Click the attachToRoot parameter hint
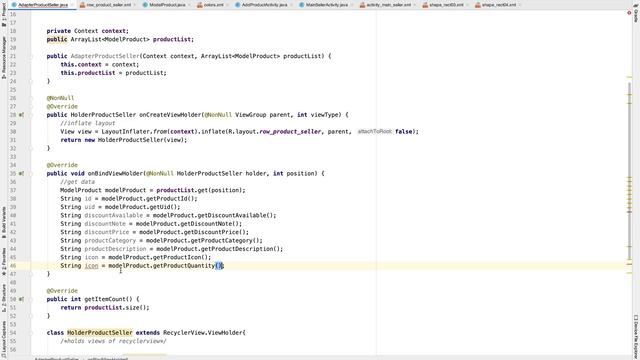This screenshot has width=640, height=360. pyautogui.click(x=374, y=131)
